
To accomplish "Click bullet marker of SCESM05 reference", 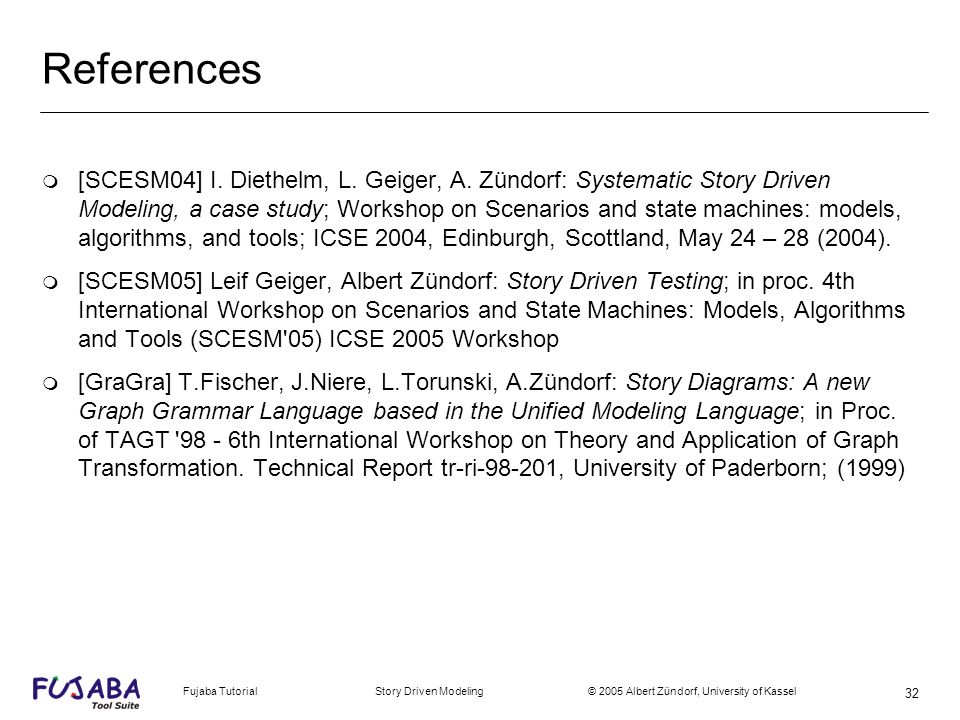I will point(51,282).
